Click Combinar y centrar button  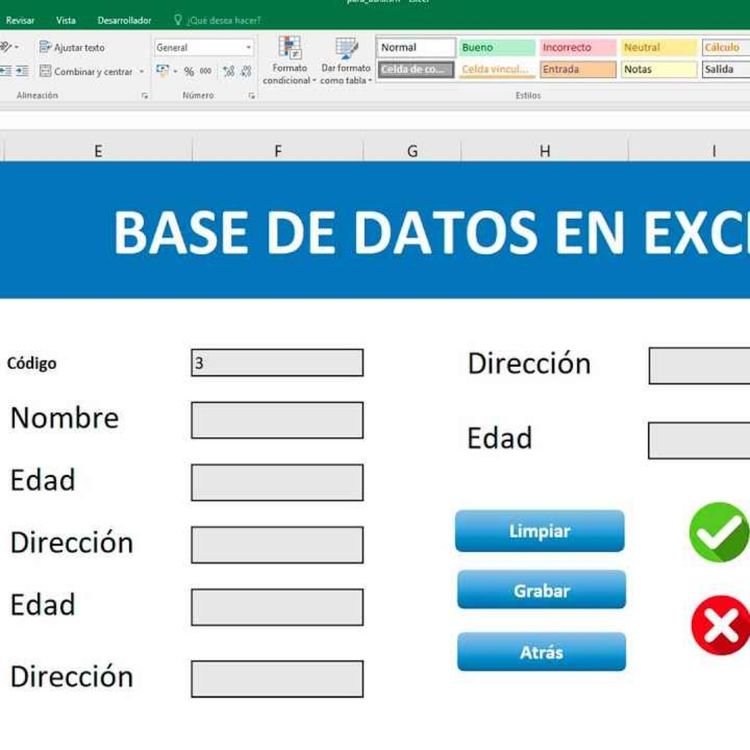point(86,71)
